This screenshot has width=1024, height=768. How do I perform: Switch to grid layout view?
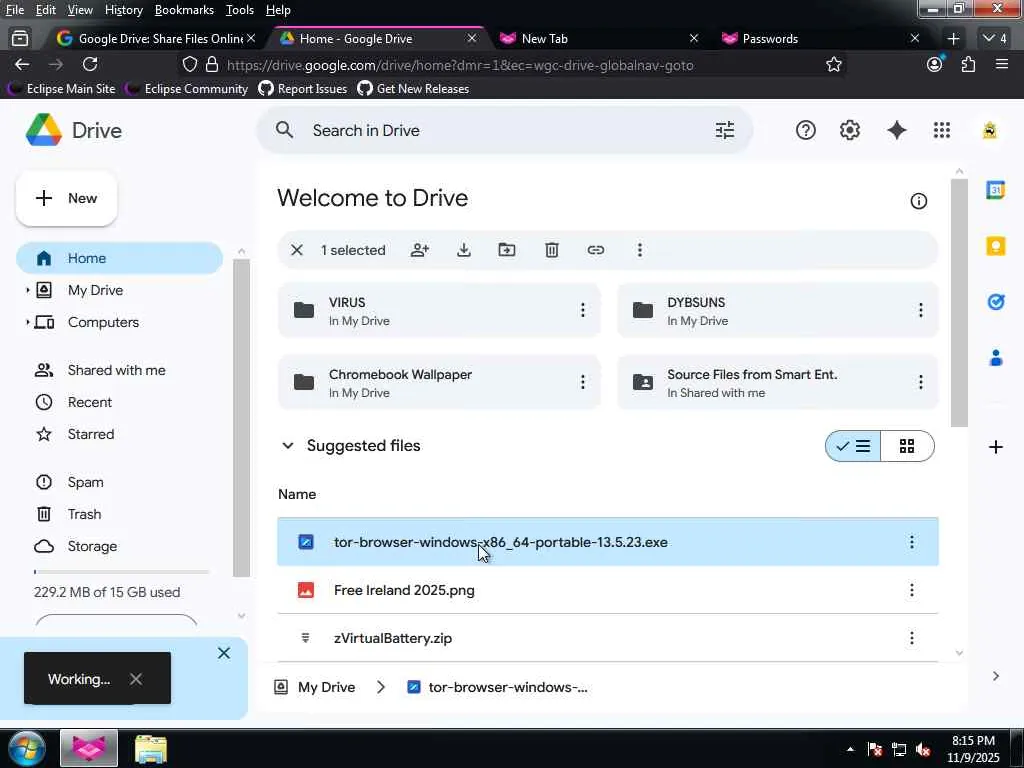[907, 446]
